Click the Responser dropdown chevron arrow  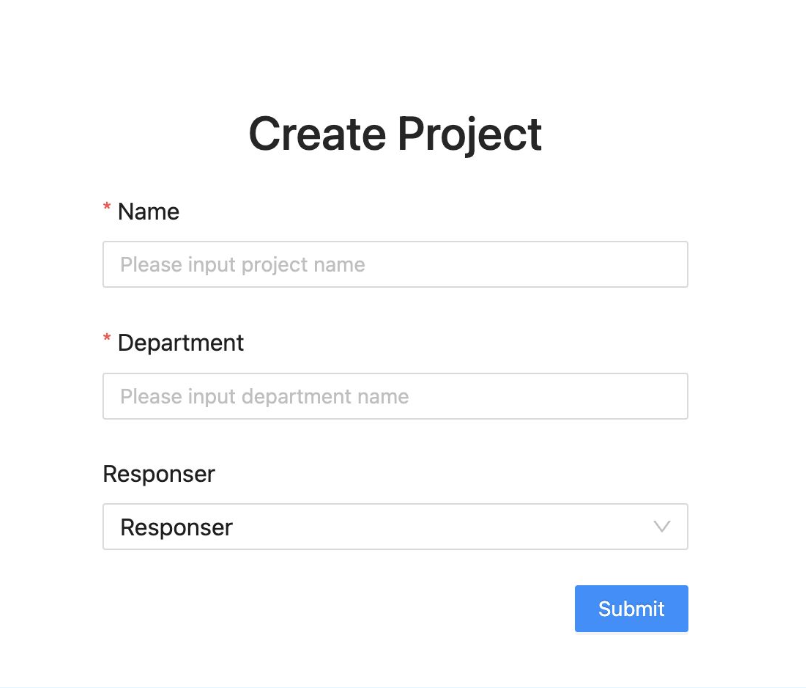(661, 526)
